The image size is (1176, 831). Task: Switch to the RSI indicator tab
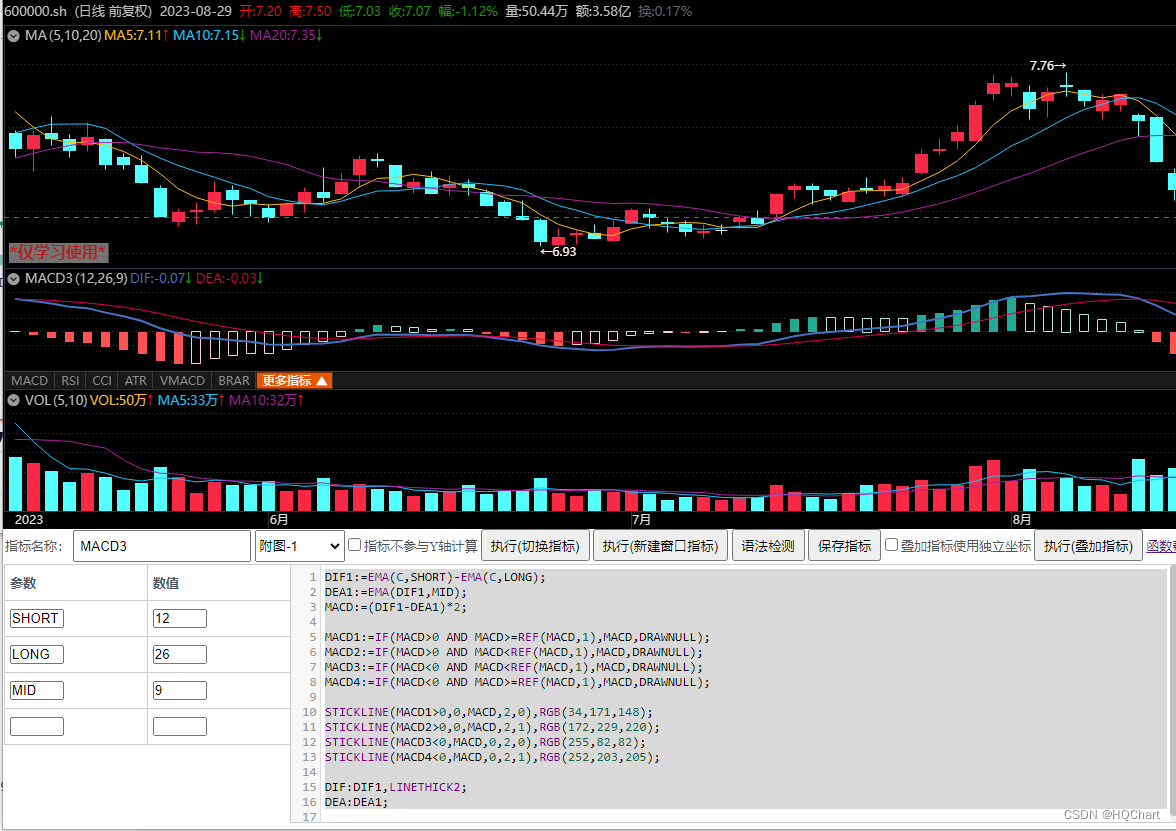[70, 381]
